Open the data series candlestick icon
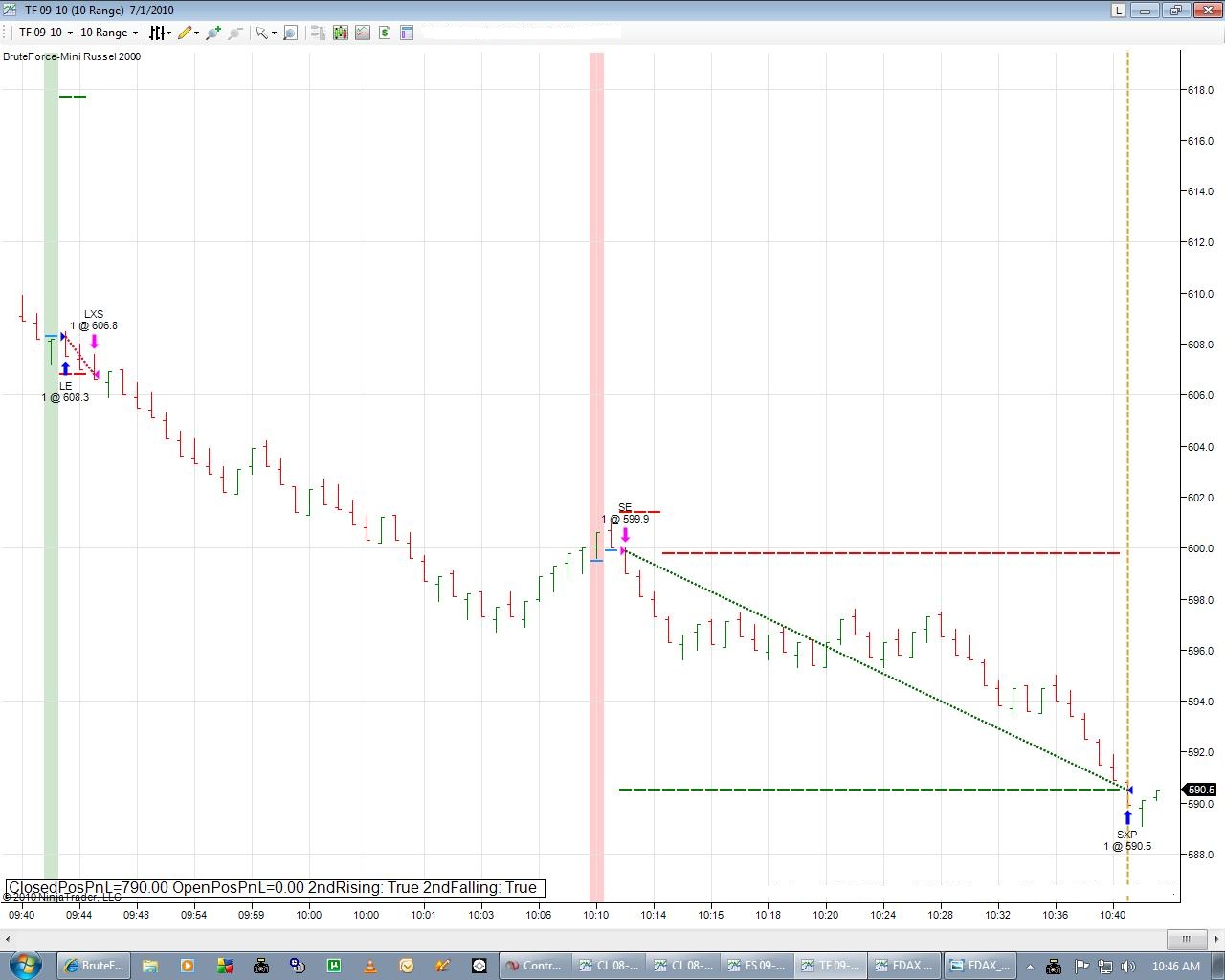Viewport: 1225px width, 980px height. [341, 33]
